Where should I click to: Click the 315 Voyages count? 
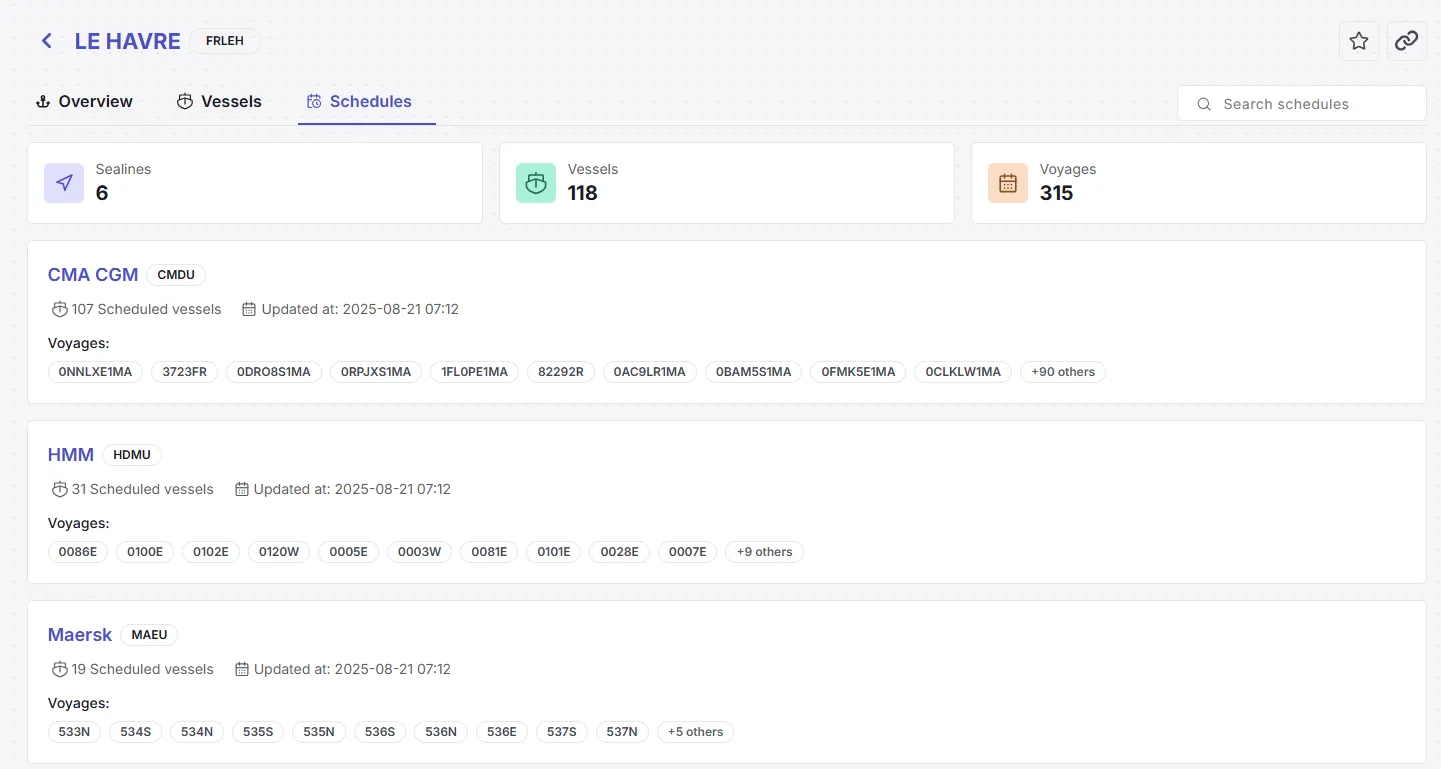tap(1057, 193)
